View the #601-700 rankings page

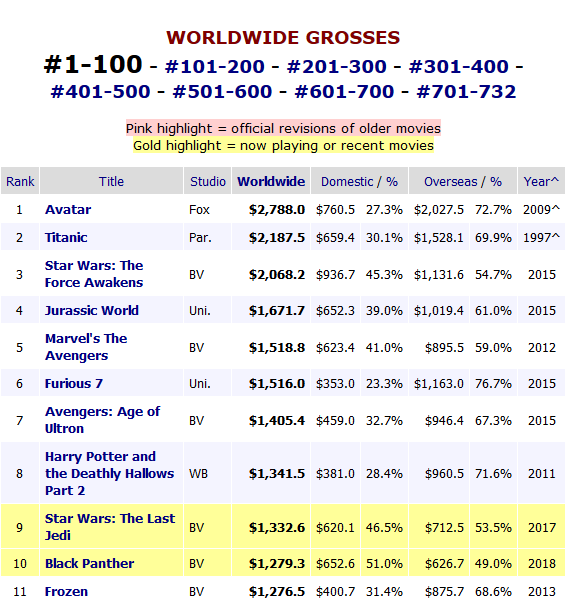(344, 92)
